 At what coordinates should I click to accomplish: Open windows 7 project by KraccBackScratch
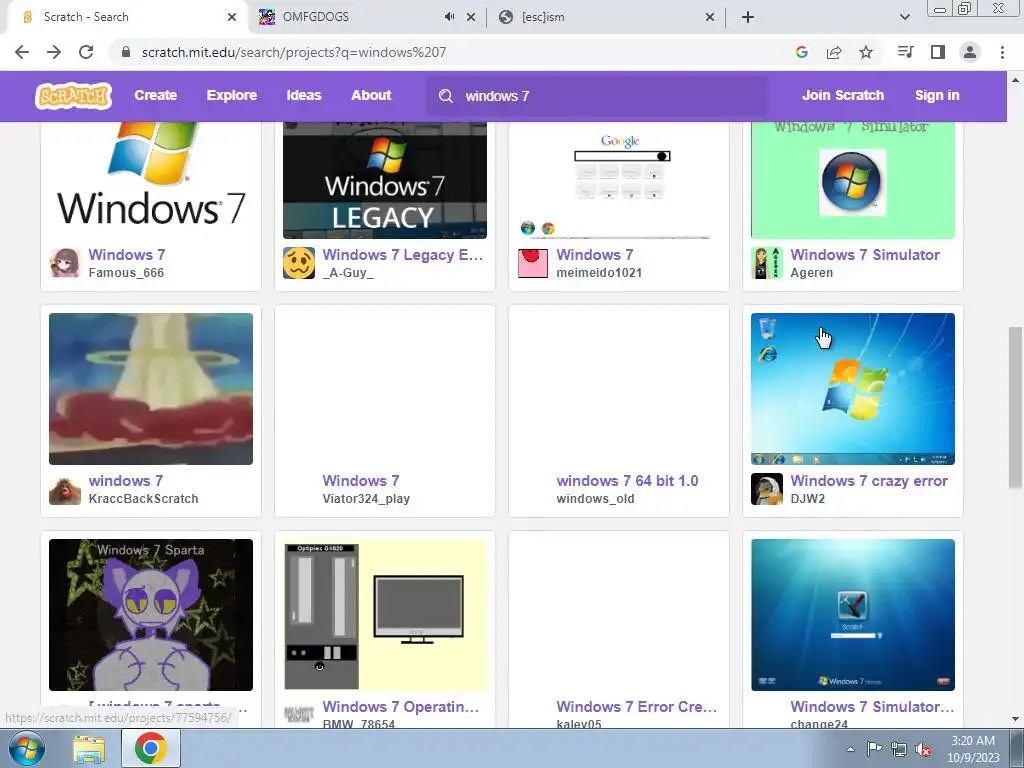(x=126, y=481)
